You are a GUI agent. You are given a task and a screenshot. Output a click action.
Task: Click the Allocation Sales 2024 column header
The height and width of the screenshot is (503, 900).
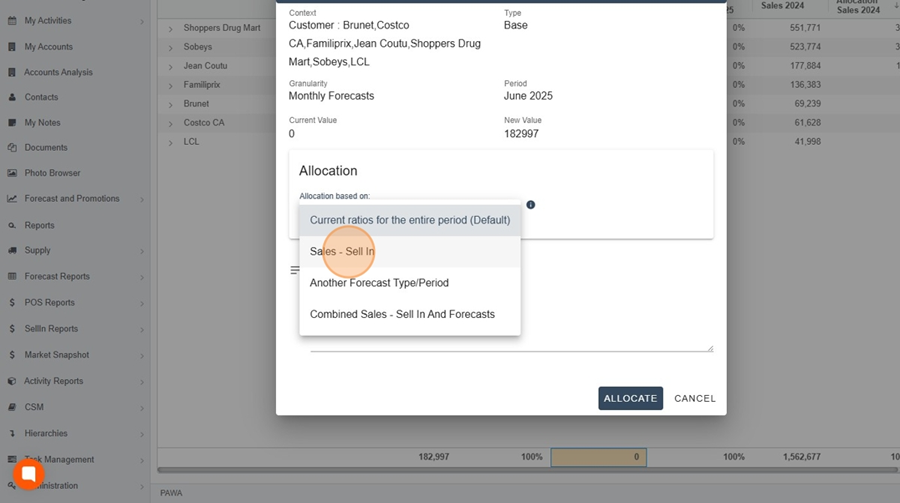(858, 6)
